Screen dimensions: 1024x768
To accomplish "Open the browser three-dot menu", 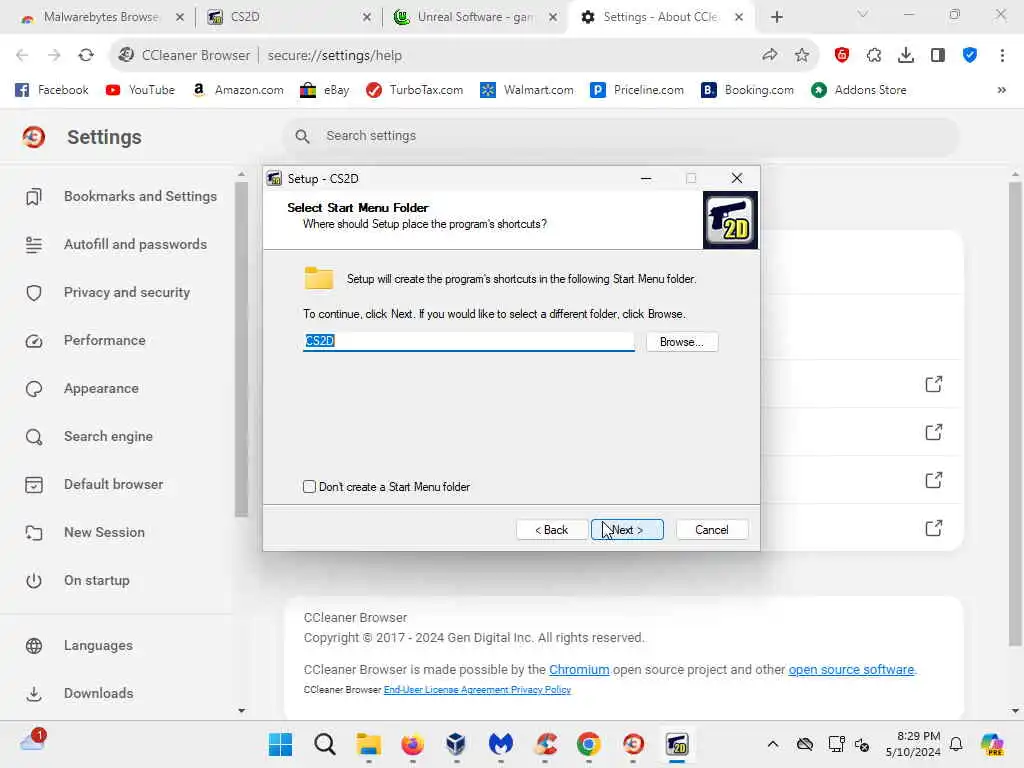I will click(1002, 56).
